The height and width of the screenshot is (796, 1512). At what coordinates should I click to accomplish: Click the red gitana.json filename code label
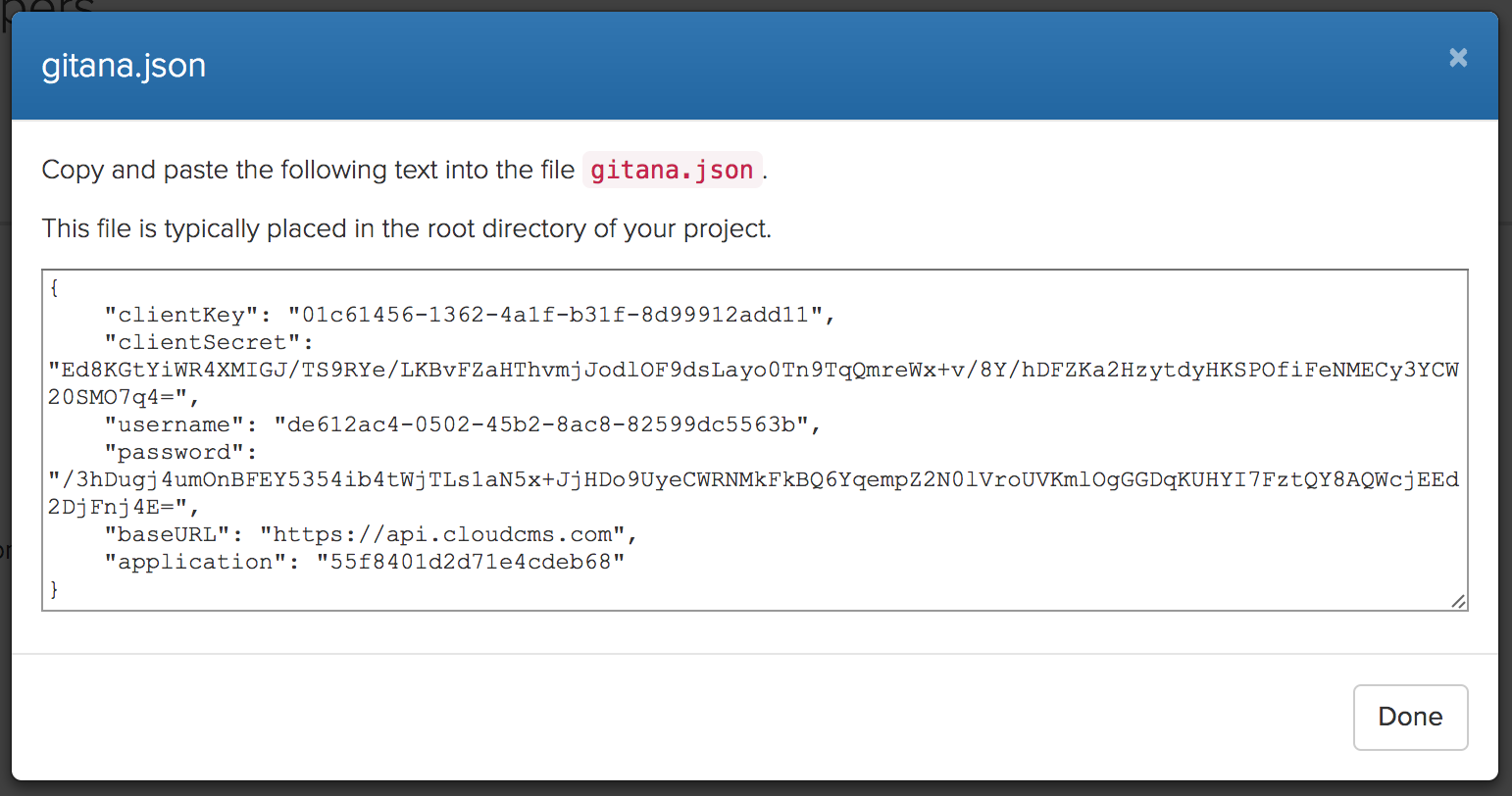coord(672,170)
